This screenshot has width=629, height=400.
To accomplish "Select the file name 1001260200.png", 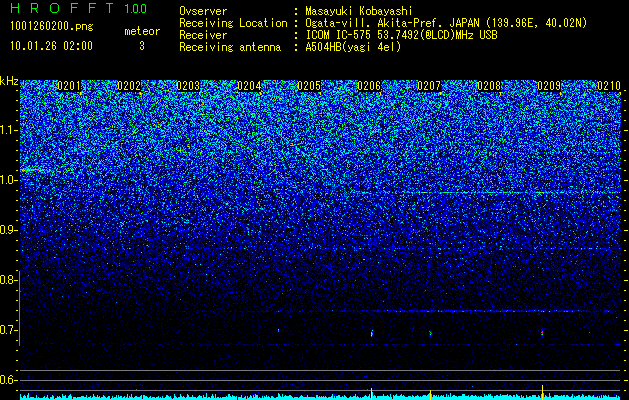I will 52,27.
